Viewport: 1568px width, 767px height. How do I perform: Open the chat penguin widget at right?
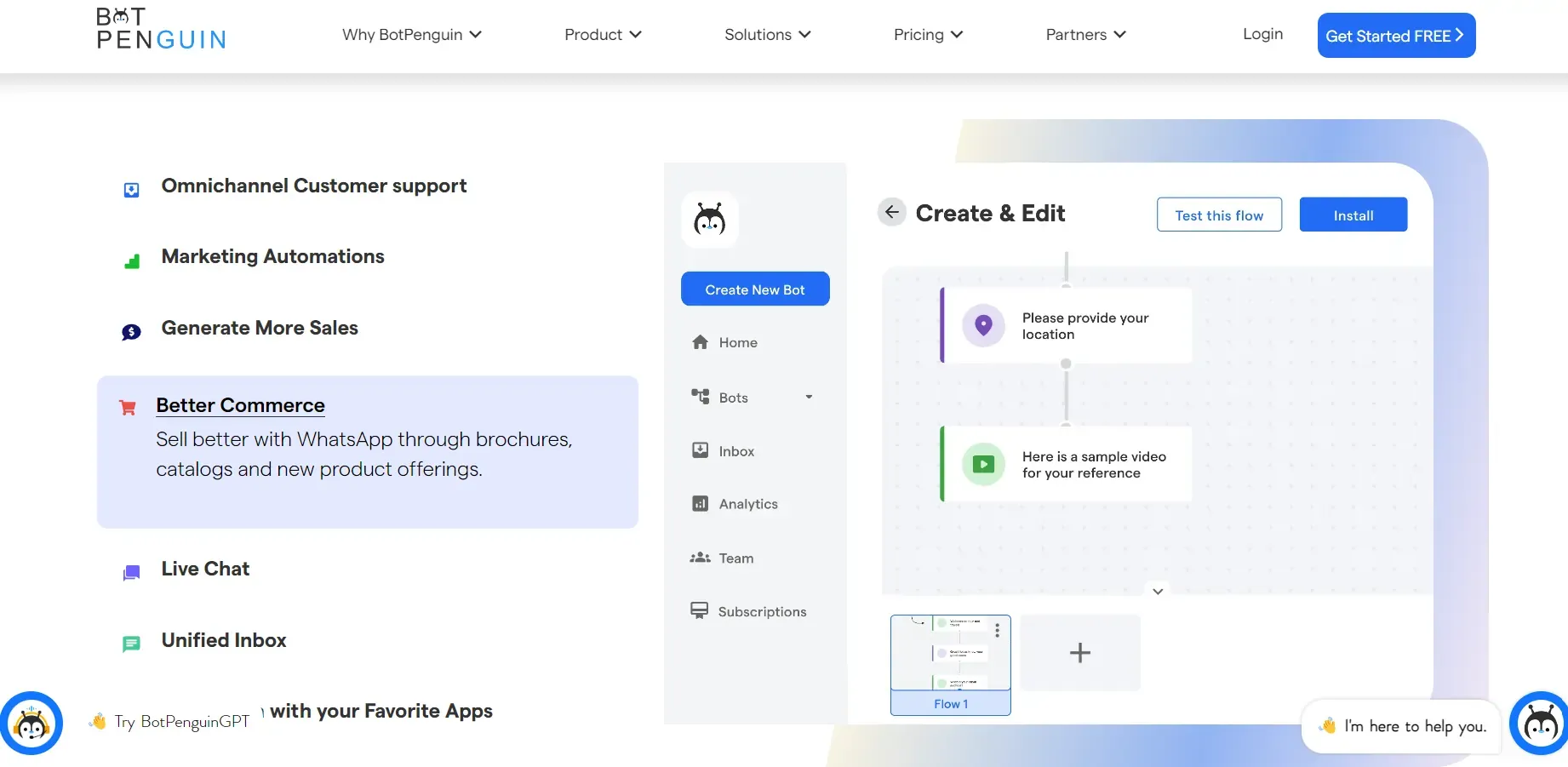click(x=1540, y=724)
